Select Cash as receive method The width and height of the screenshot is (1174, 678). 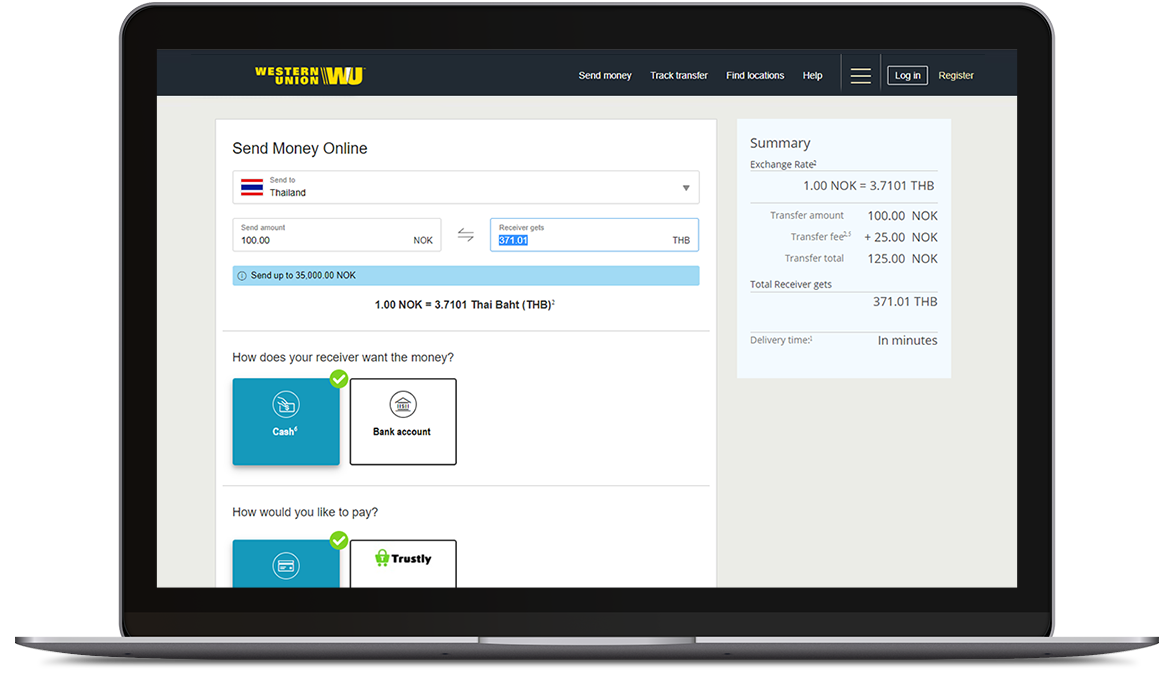pyautogui.click(x=286, y=422)
